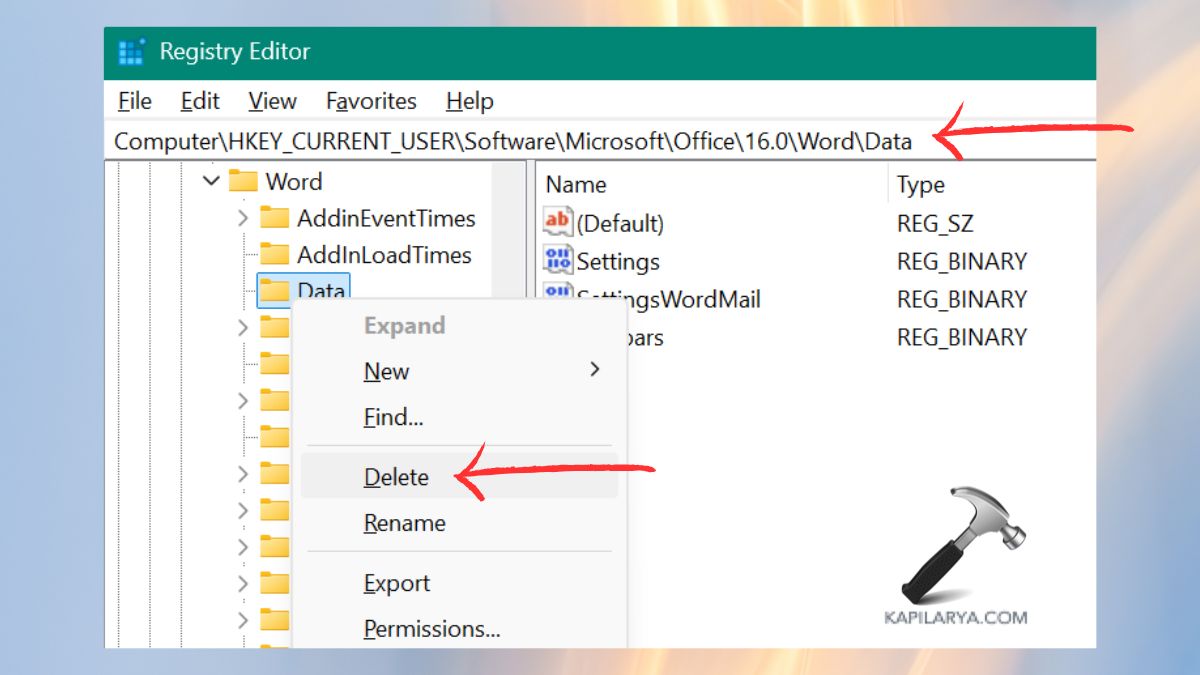Click the AddinEventTimes folder icon
This screenshot has height=675, width=1200.
[274, 218]
